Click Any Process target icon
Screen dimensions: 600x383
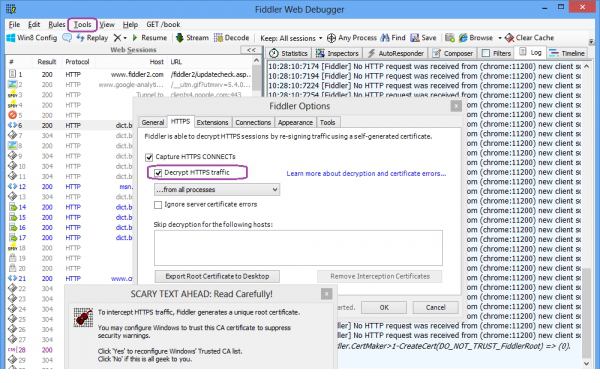331,38
